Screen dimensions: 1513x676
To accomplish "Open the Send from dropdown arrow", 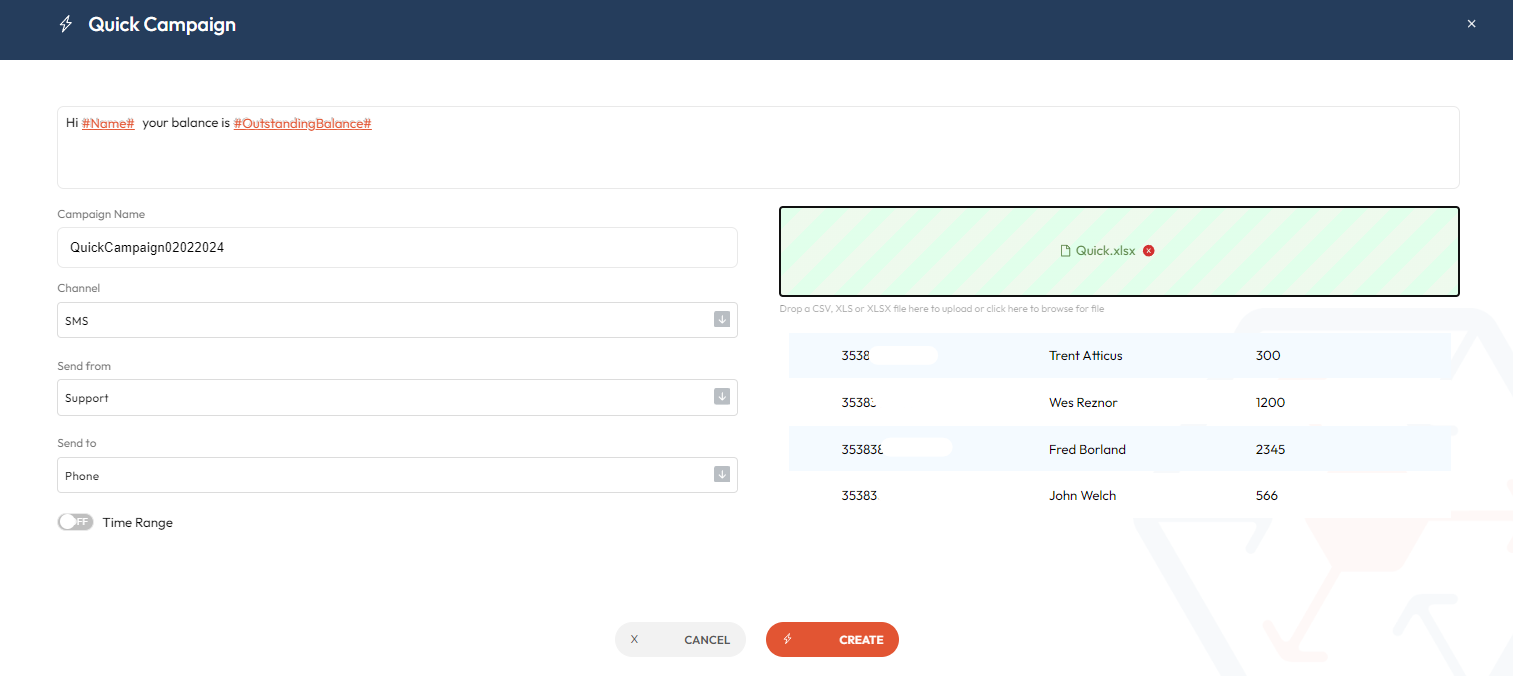I will 722,397.
